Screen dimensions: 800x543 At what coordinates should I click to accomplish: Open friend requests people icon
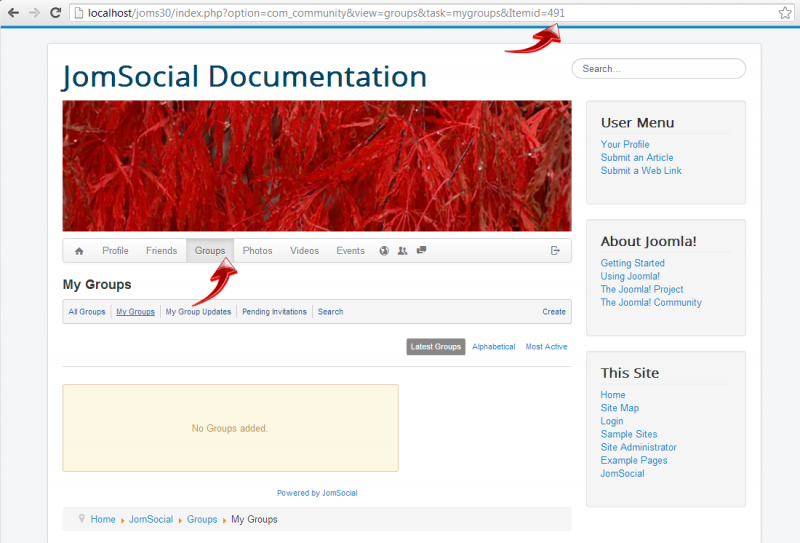403,251
